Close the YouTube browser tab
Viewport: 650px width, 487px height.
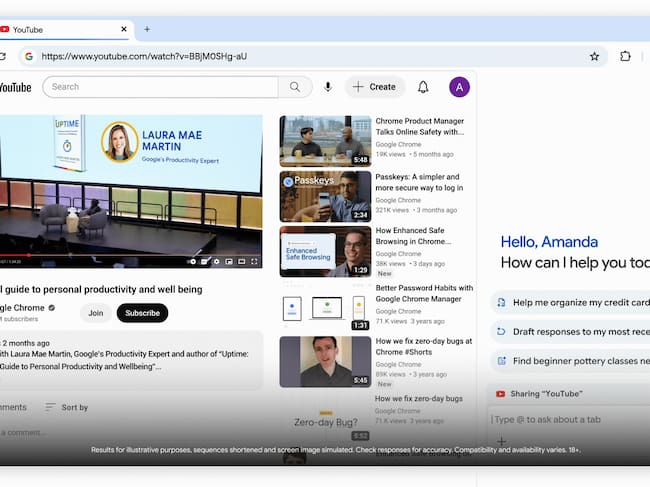pos(124,29)
